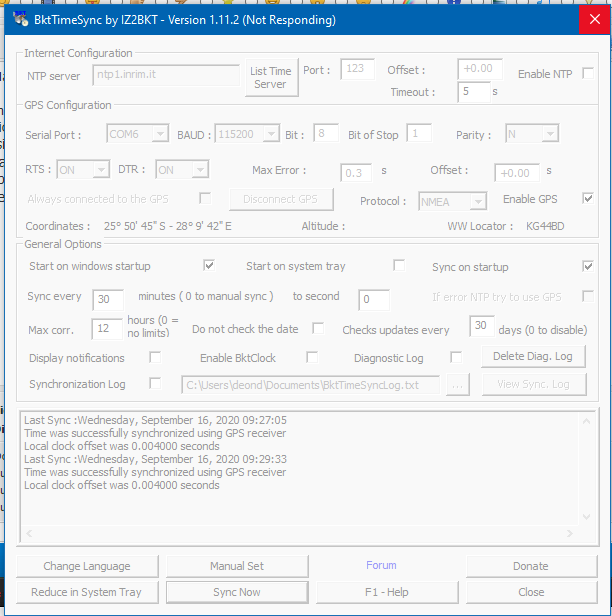The height and width of the screenshot is (616, 612).
Task: Click the List Time Server button
Action: pos(271,77)
